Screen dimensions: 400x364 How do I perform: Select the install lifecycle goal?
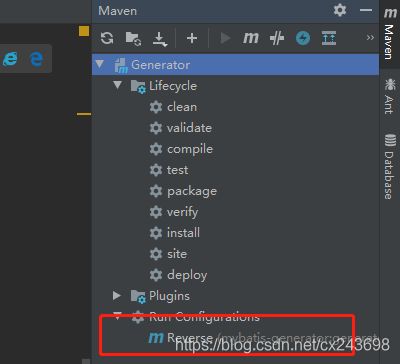(183, 233)
